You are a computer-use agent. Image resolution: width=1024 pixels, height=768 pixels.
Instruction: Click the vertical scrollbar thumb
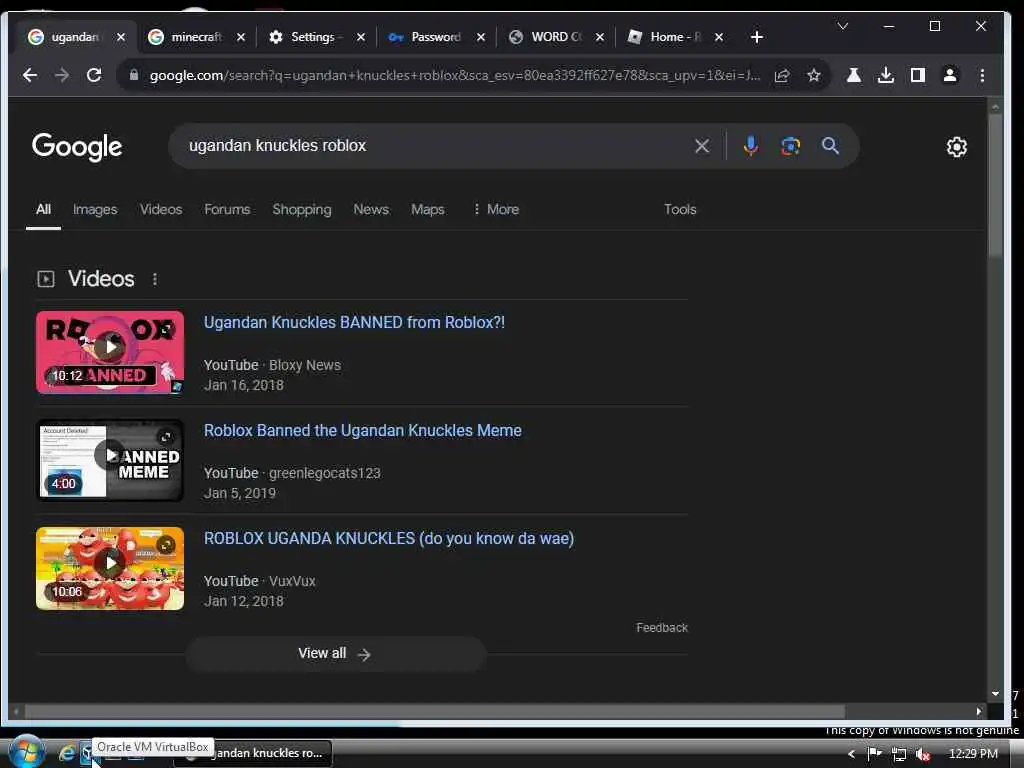coord(995,186)
